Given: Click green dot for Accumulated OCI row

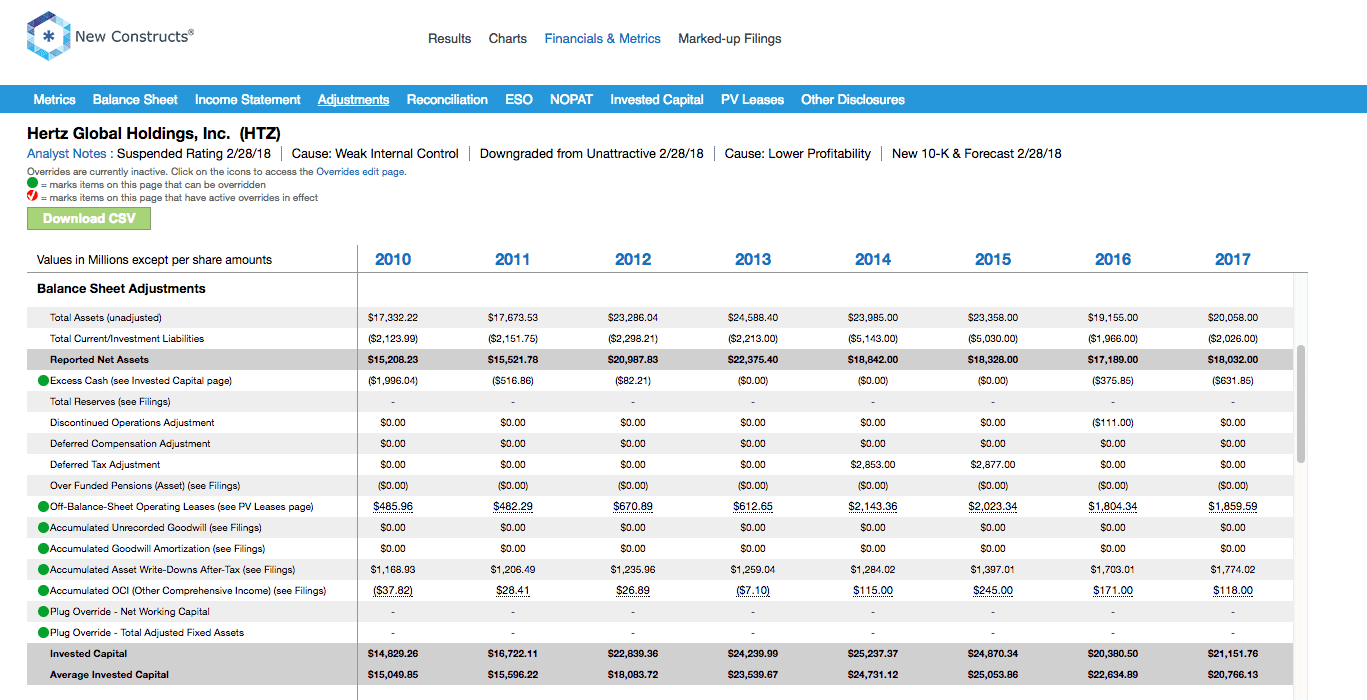Looking at the screenshot, I should 43,591.
